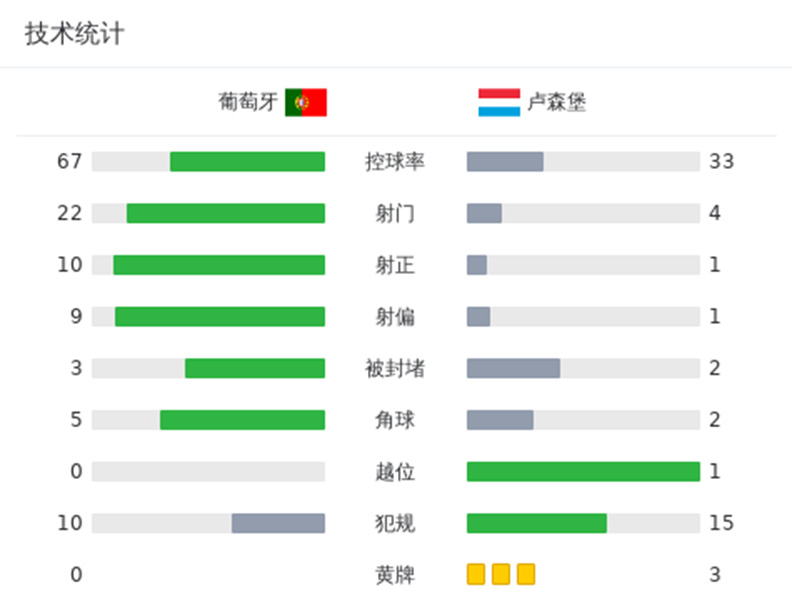This screenshot has width=792, height=600.
Task: Select the 技术统计 heading
Action: (74, 33)
